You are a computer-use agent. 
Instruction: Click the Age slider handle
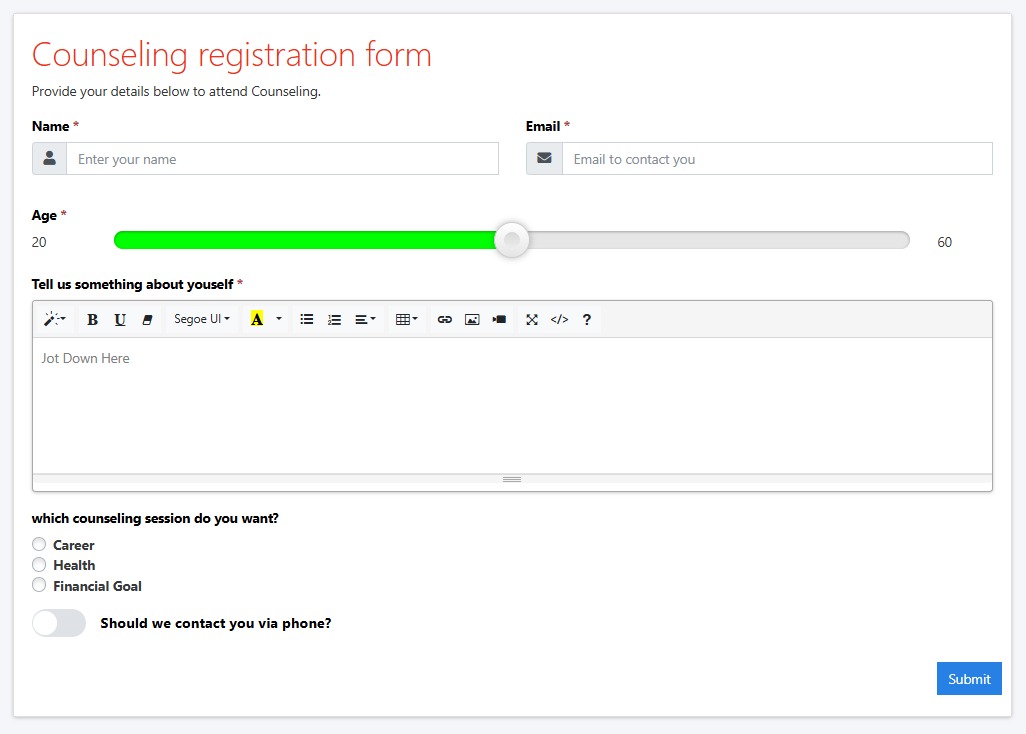[x=512, y=240]
